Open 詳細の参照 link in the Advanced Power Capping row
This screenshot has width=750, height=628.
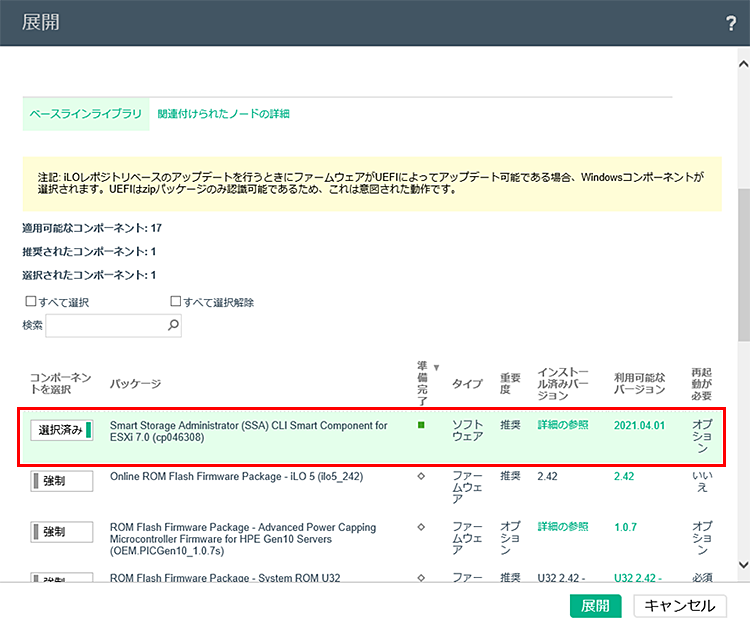point(563,527)
